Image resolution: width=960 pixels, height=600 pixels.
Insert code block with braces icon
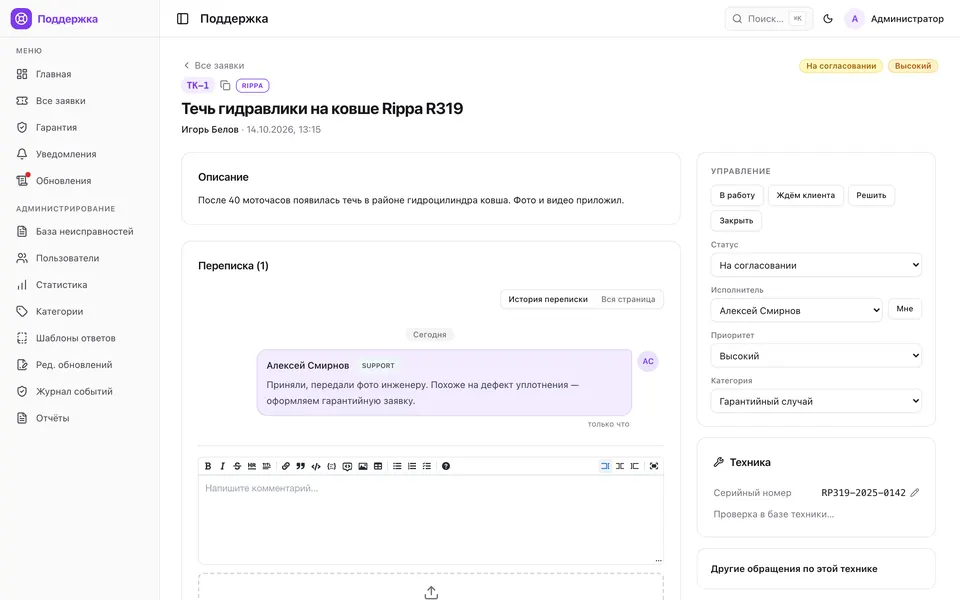click(331, 466)
